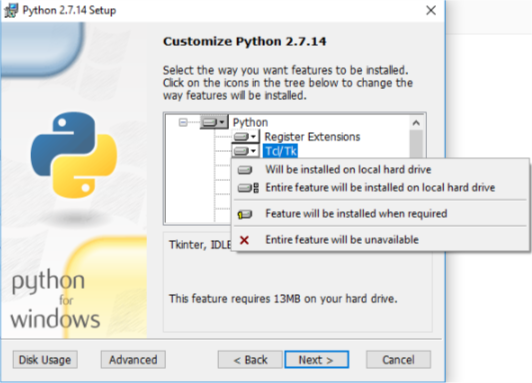This screenshot has height=383, width=532.
Task: Select the Python tree item label
Action: click(250, 122)
